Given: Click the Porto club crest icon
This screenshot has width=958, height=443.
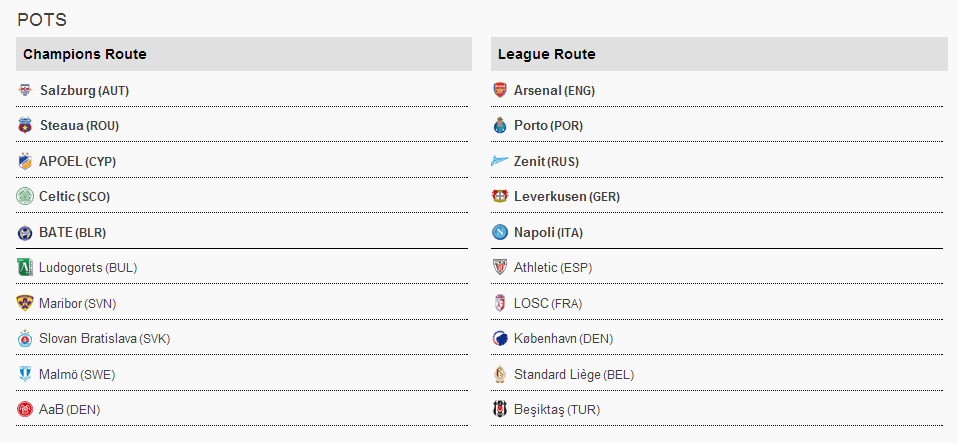Looking at the screenshot, I should click(x=500, y=126).
